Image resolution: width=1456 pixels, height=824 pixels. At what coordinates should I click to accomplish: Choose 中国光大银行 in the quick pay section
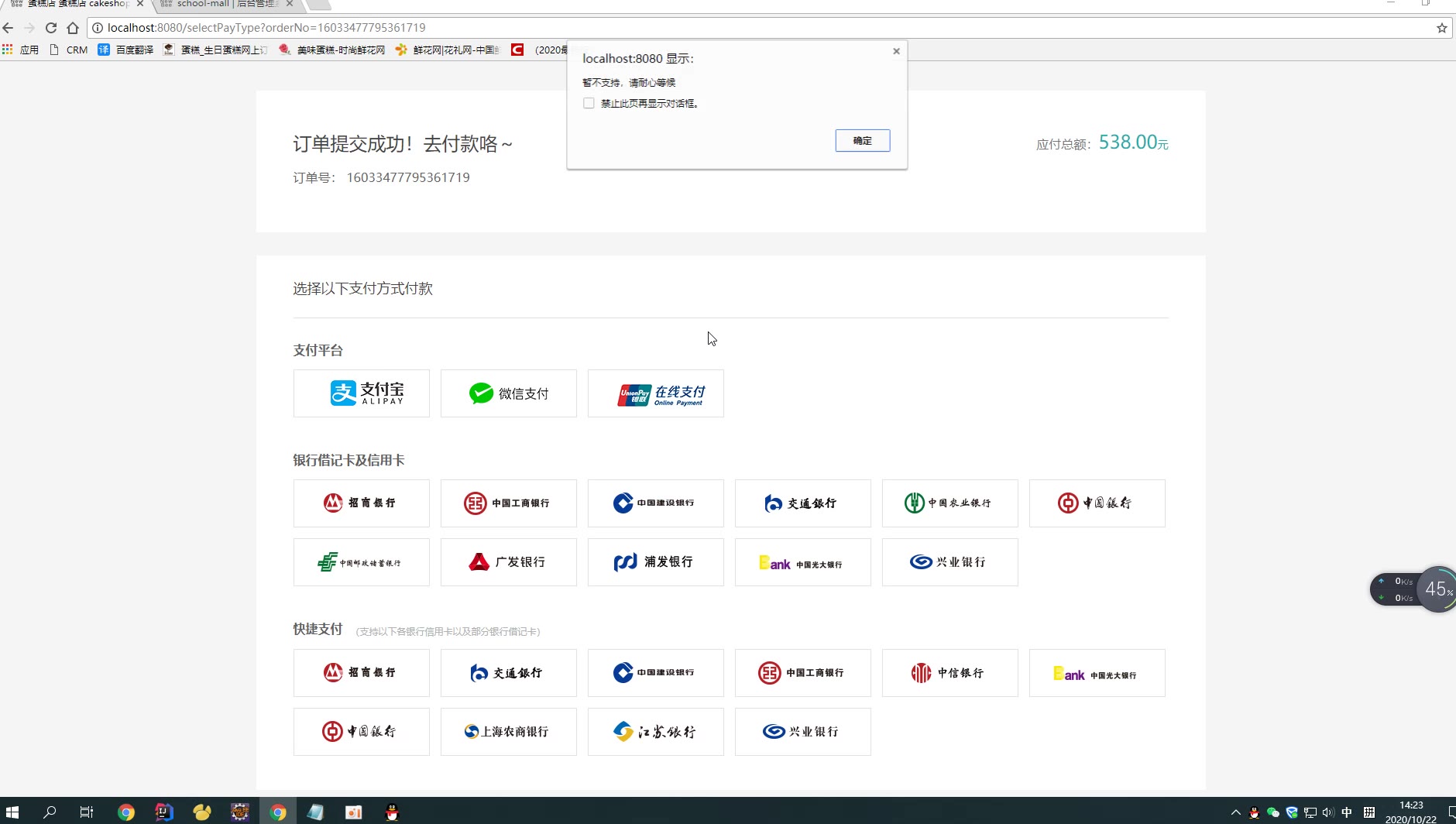[x=1097, y=673]
